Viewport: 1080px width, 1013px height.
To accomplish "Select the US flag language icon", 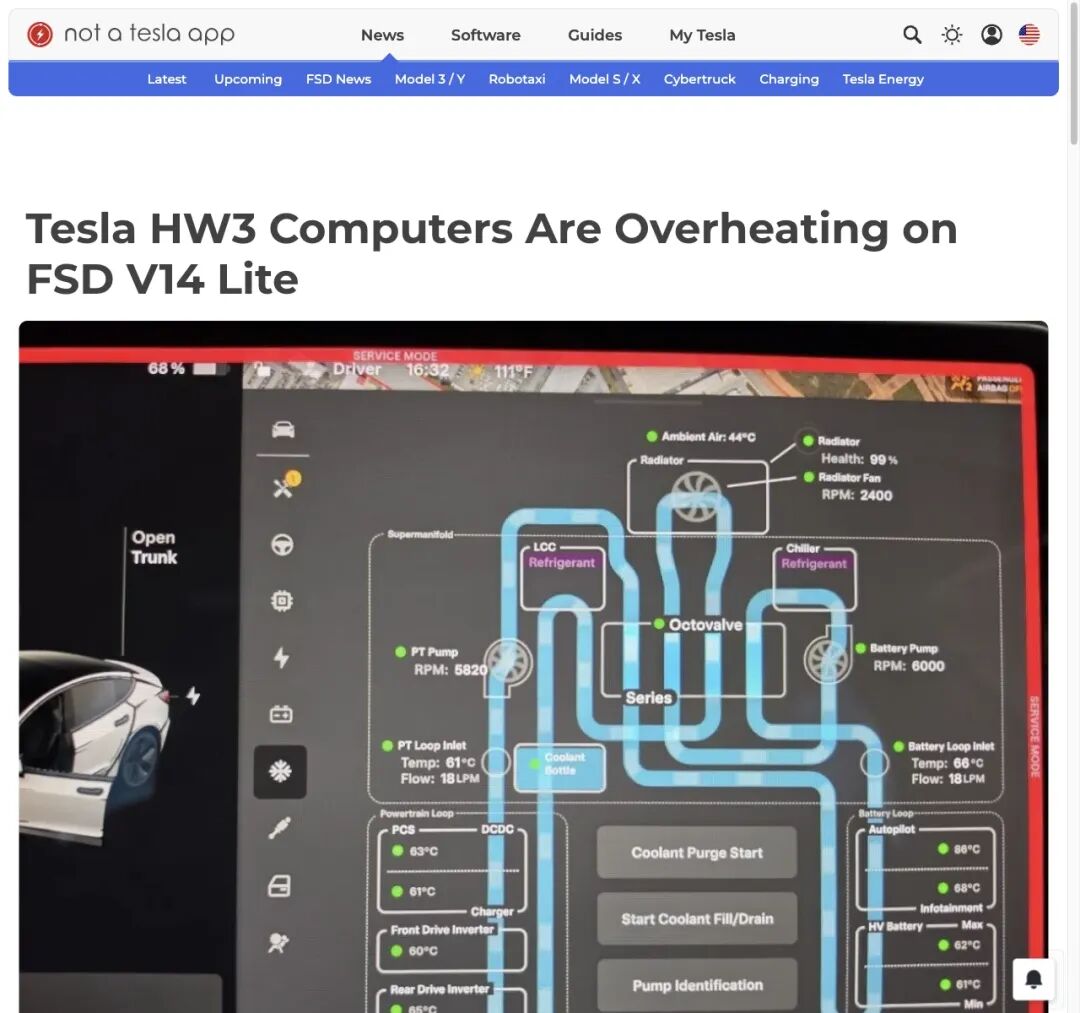I will click(1029, 34).
